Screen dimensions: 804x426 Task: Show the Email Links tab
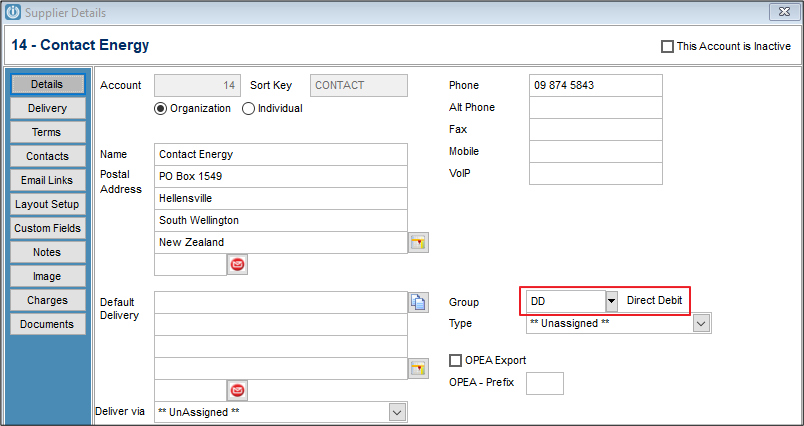(47, 180)
